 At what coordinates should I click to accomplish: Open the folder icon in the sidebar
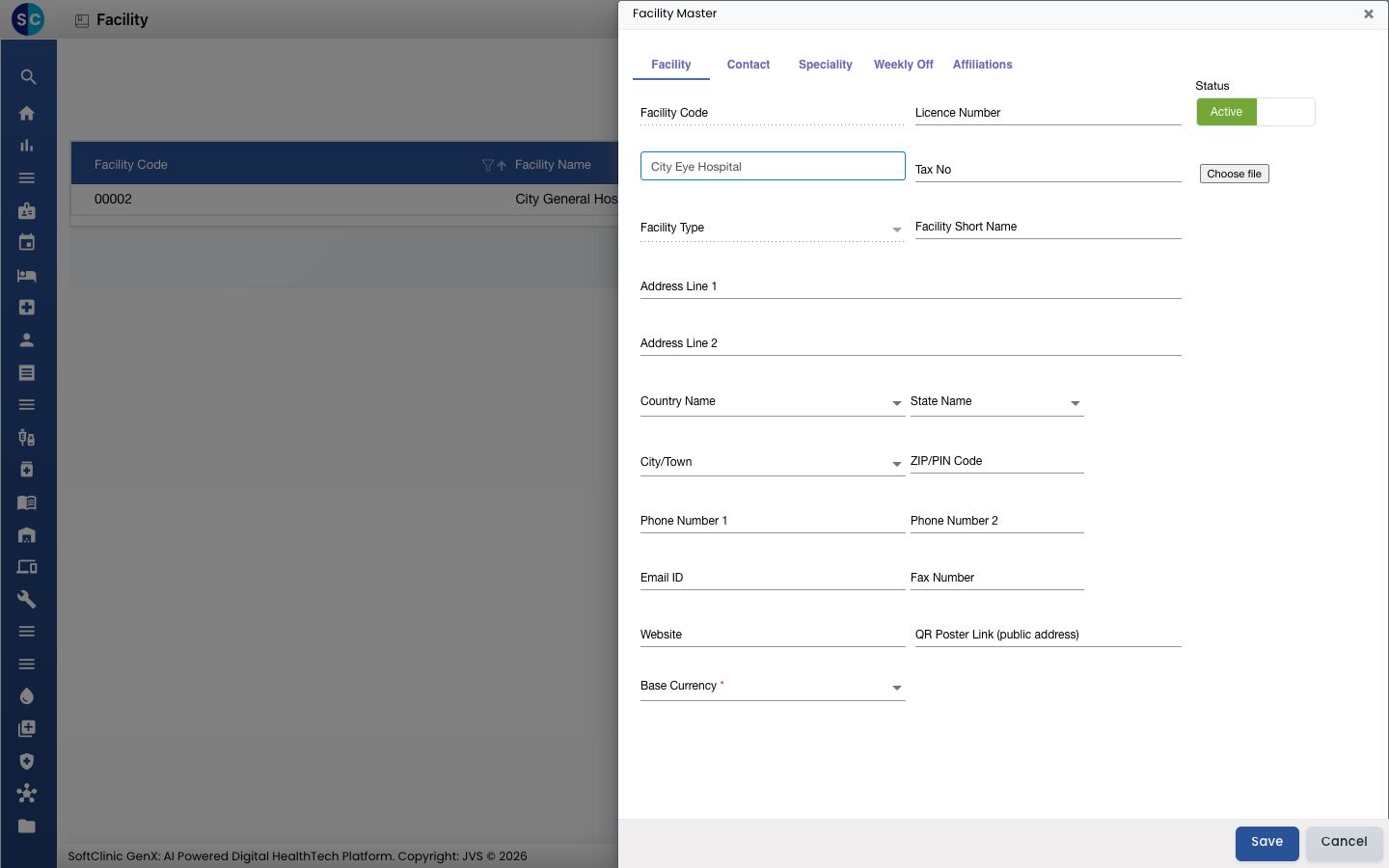pyautogui.click(x=27, y=827)
